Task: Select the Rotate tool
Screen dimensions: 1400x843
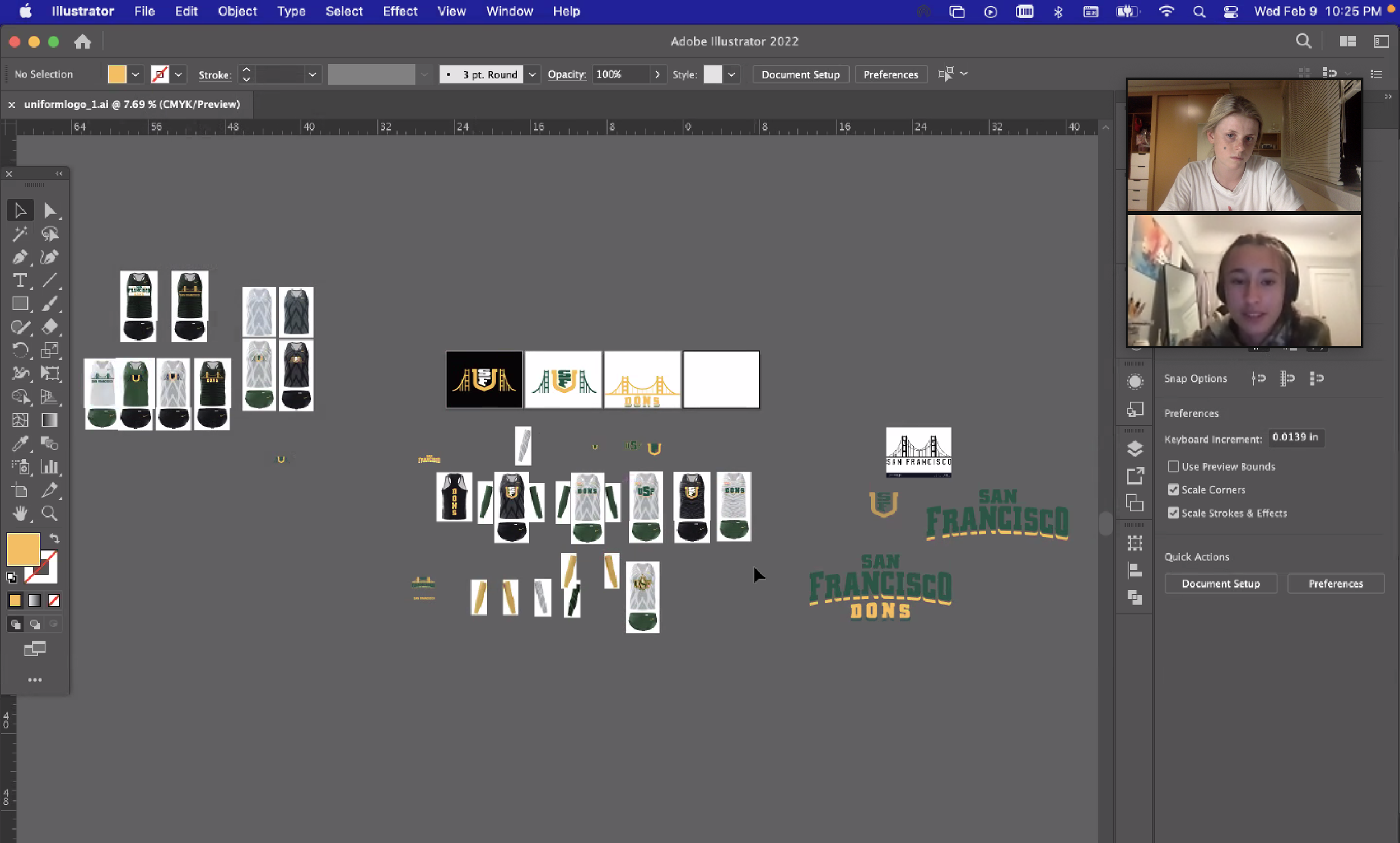Action: point(21,351)
